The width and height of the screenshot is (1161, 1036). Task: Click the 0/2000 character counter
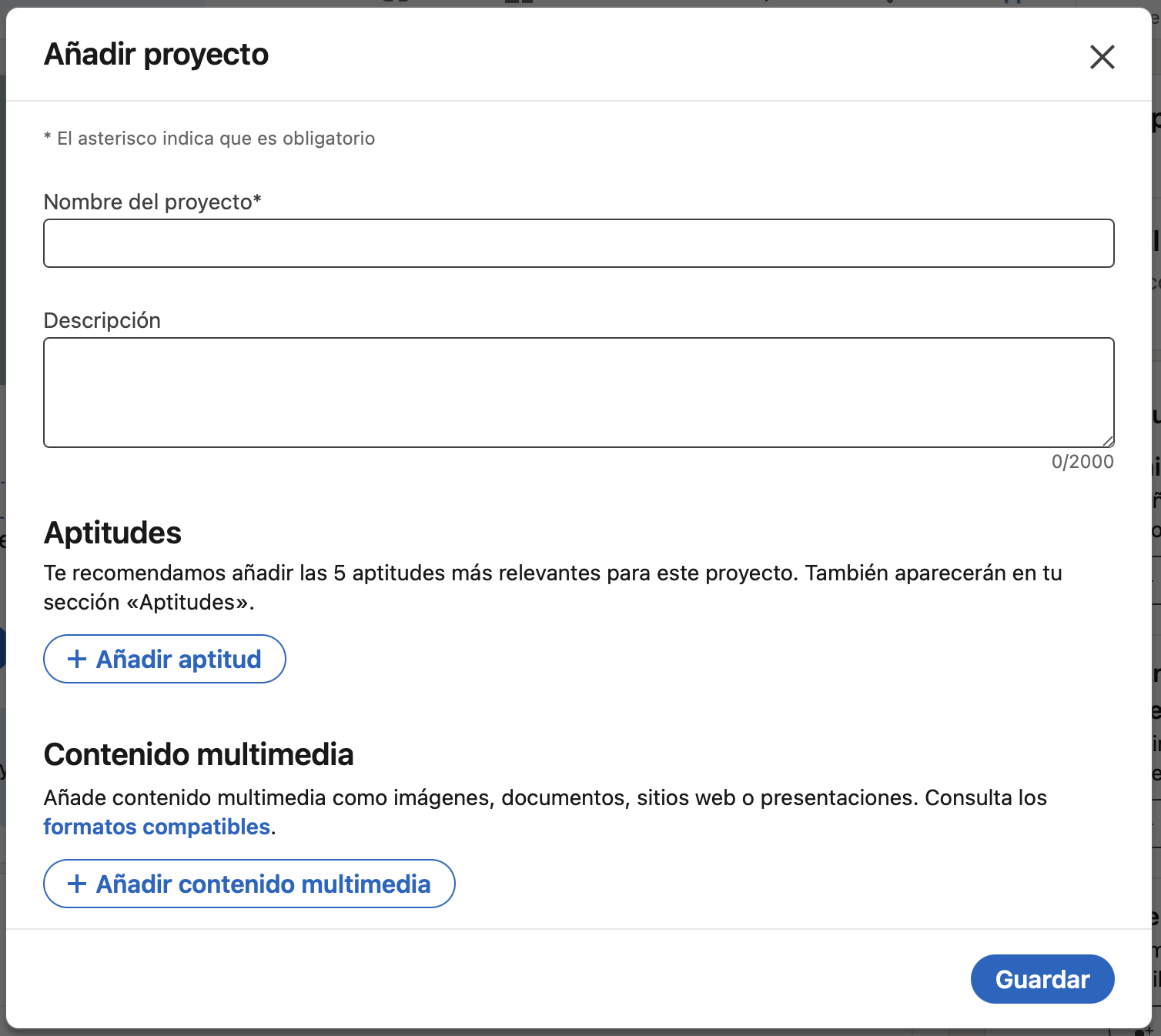[1082, 462]
